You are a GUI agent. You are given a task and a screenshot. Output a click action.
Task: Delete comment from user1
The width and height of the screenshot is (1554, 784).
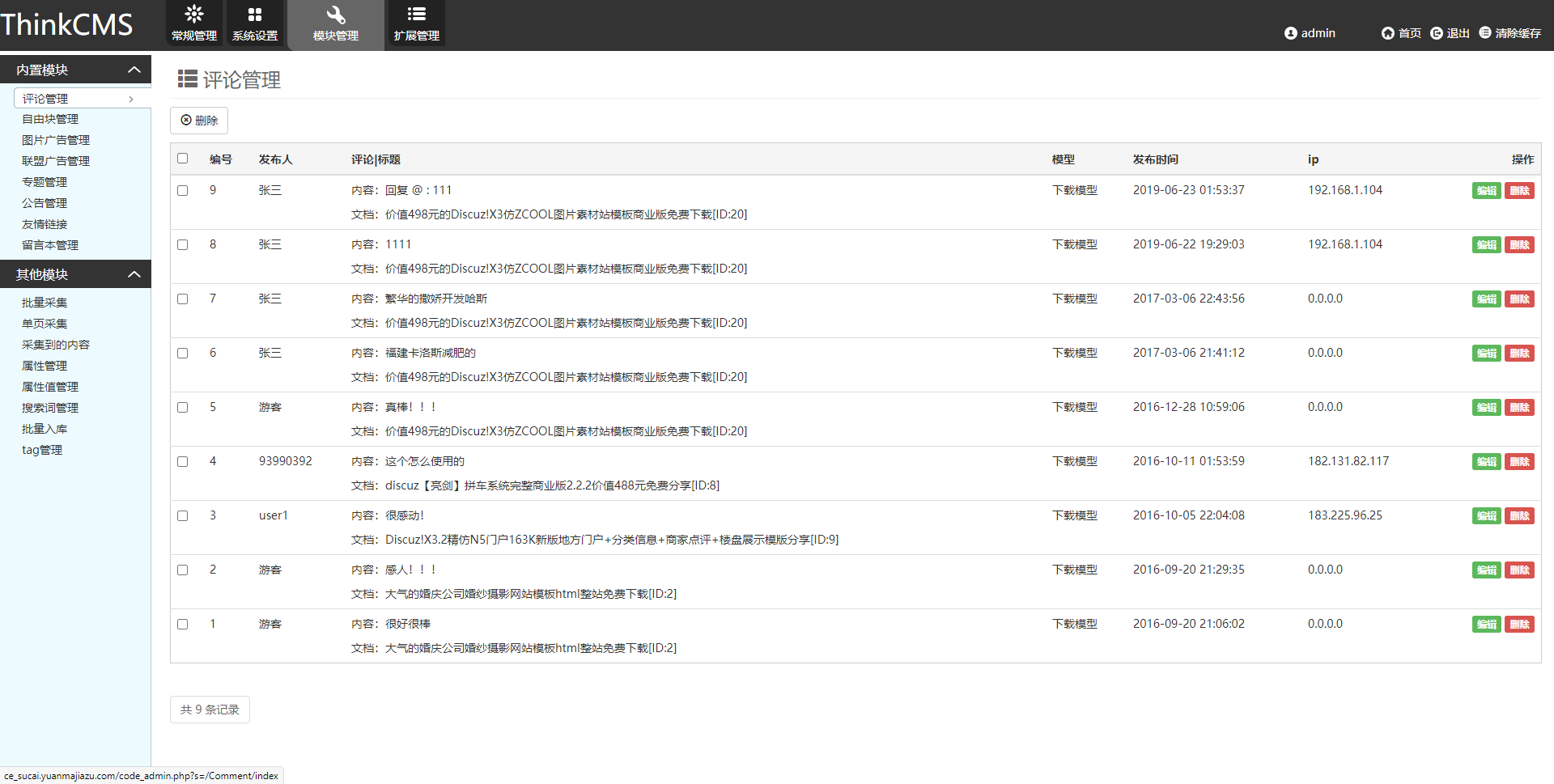click(x=1520, y=516)
